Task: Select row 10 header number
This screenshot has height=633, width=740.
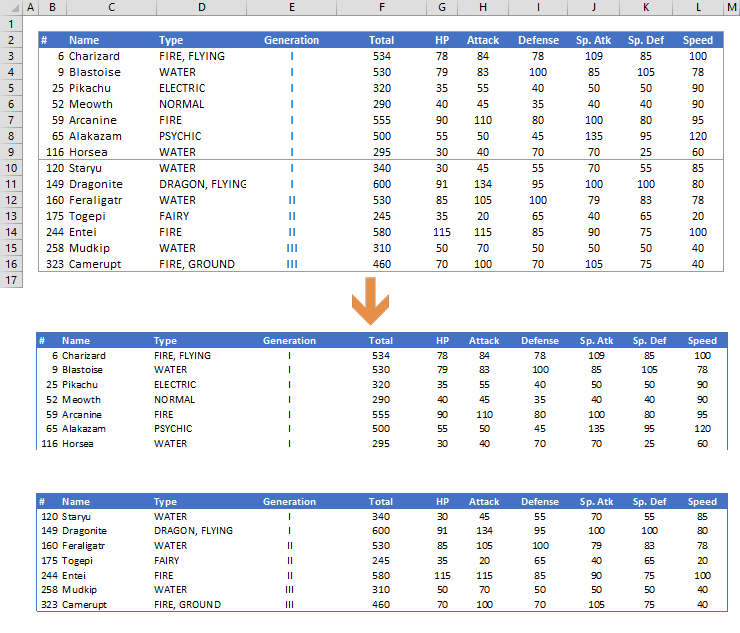Action: pyautogui.click(x=11, y=168)
